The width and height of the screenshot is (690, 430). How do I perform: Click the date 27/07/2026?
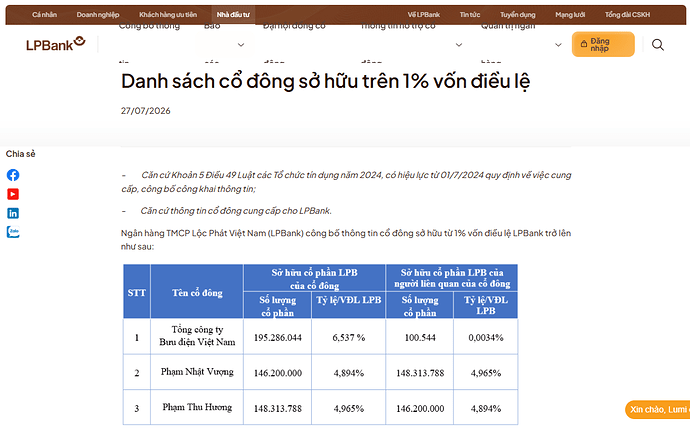146,111
